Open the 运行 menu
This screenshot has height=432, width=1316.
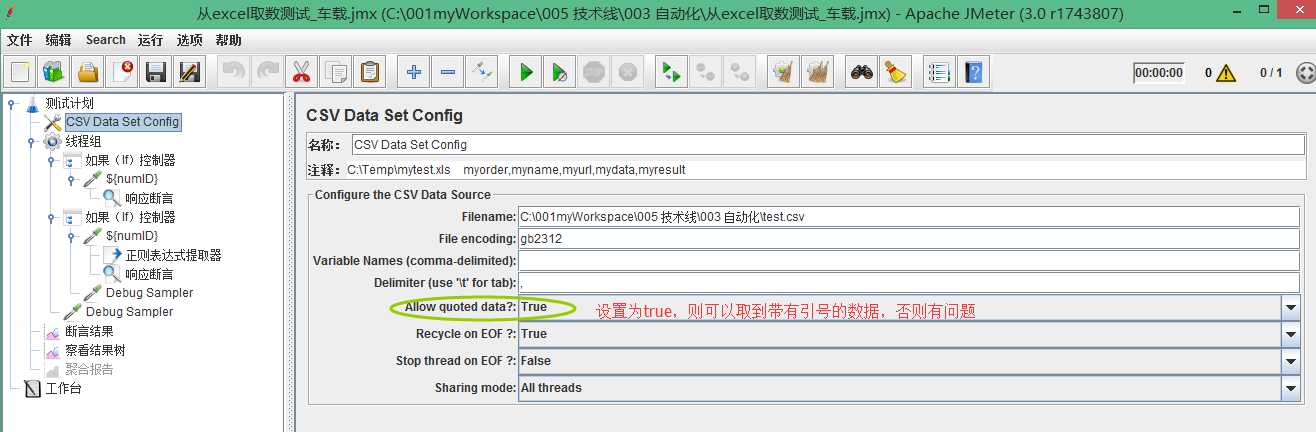coord(151,40)
